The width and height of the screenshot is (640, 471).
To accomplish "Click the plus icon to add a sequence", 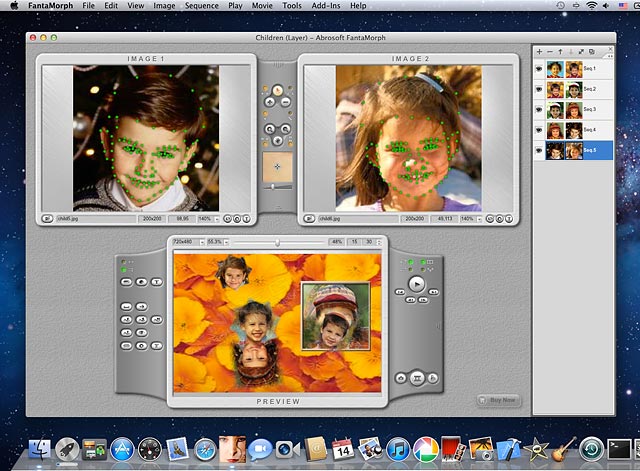I will pyautogui.click(x=539, y=52).
